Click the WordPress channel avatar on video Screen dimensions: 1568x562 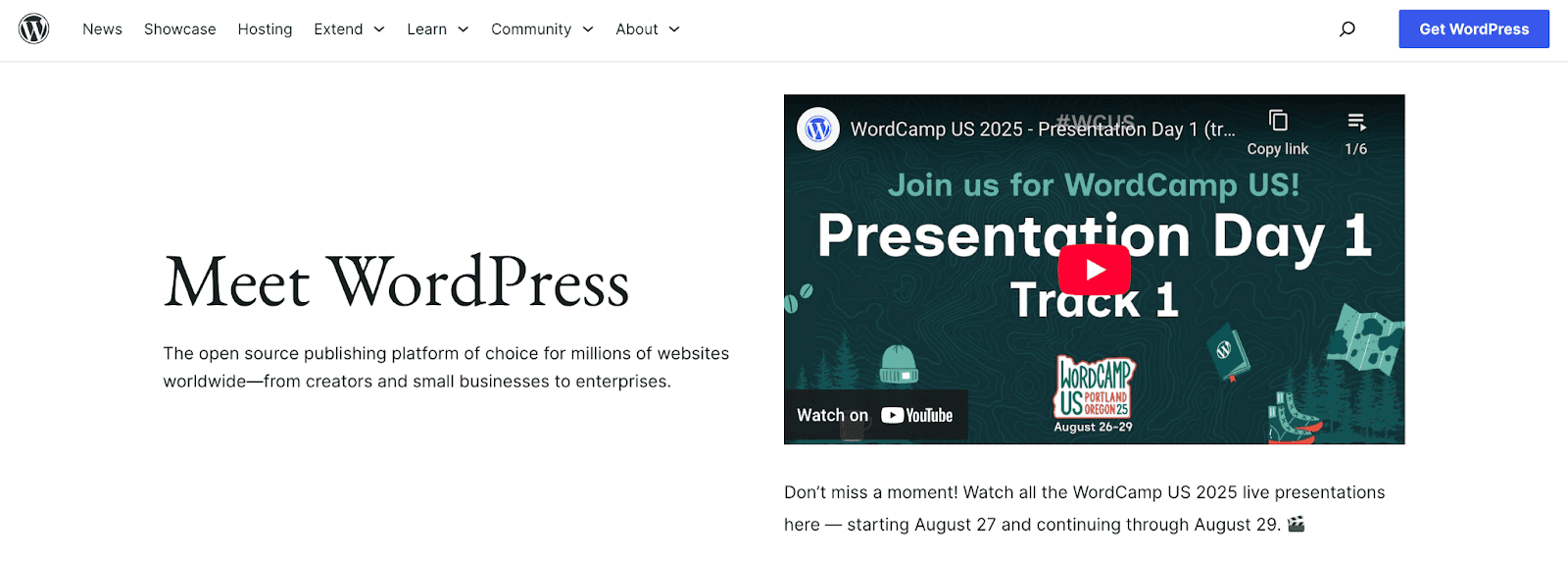pyautogui.click(x=818, y=128)
